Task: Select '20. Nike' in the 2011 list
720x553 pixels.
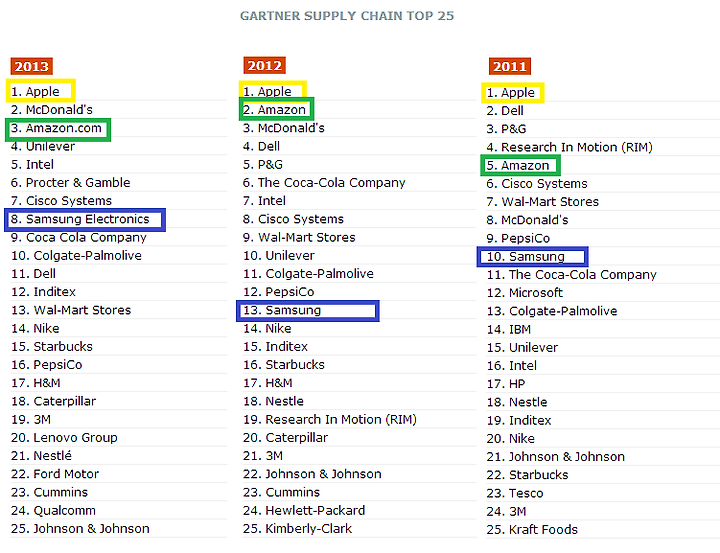Action: click(511, 438)
